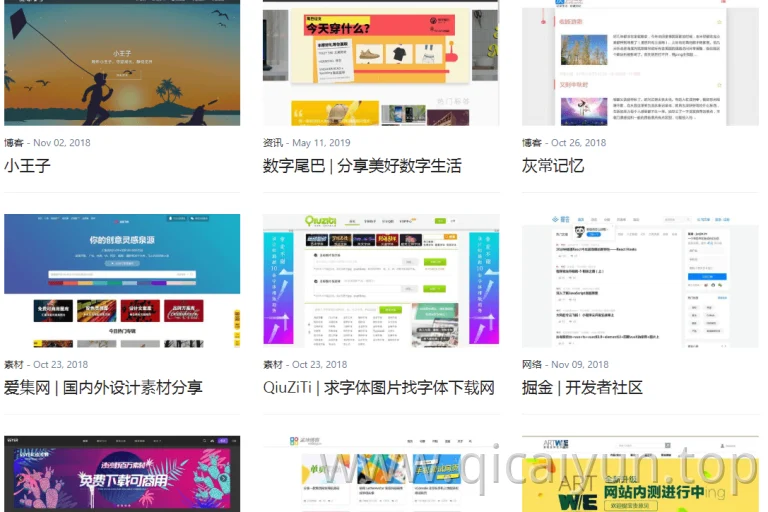Open 数字尾巴 | 分享美好数字生活 title
The width and height of the screenshot is (768, 512).
[x=362, y=166]
